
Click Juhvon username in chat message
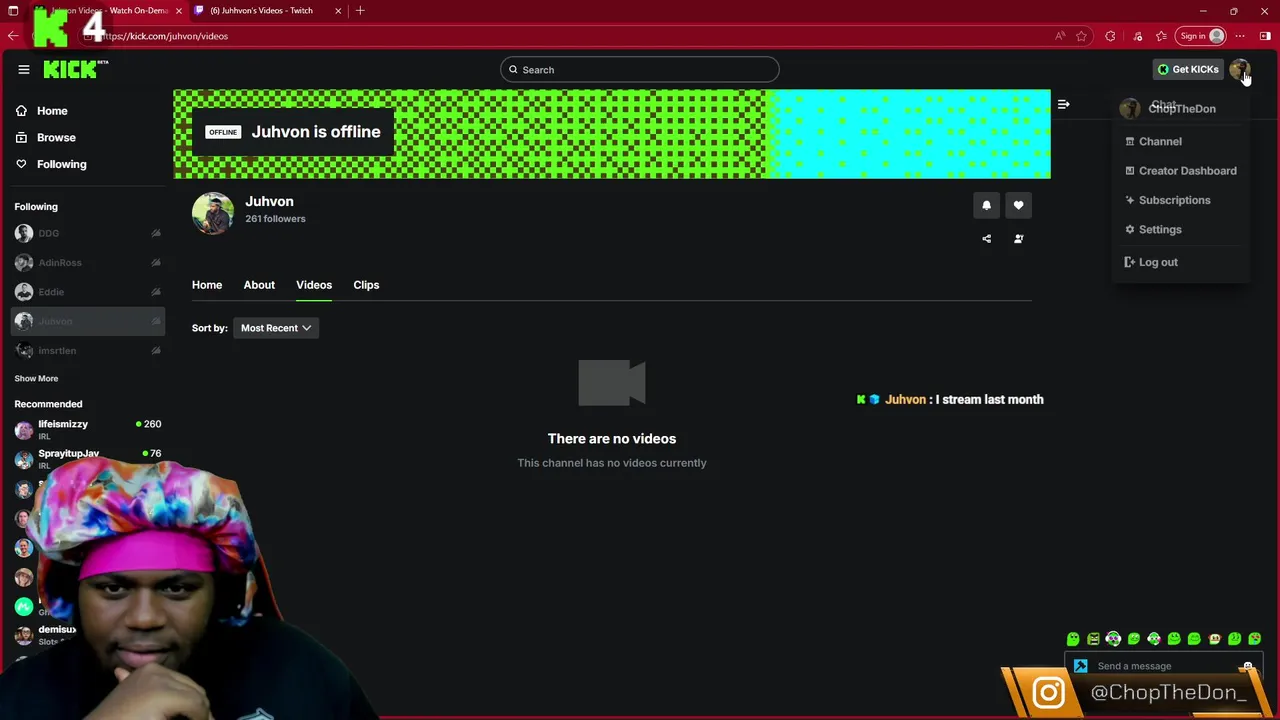[x=905, y=400]
